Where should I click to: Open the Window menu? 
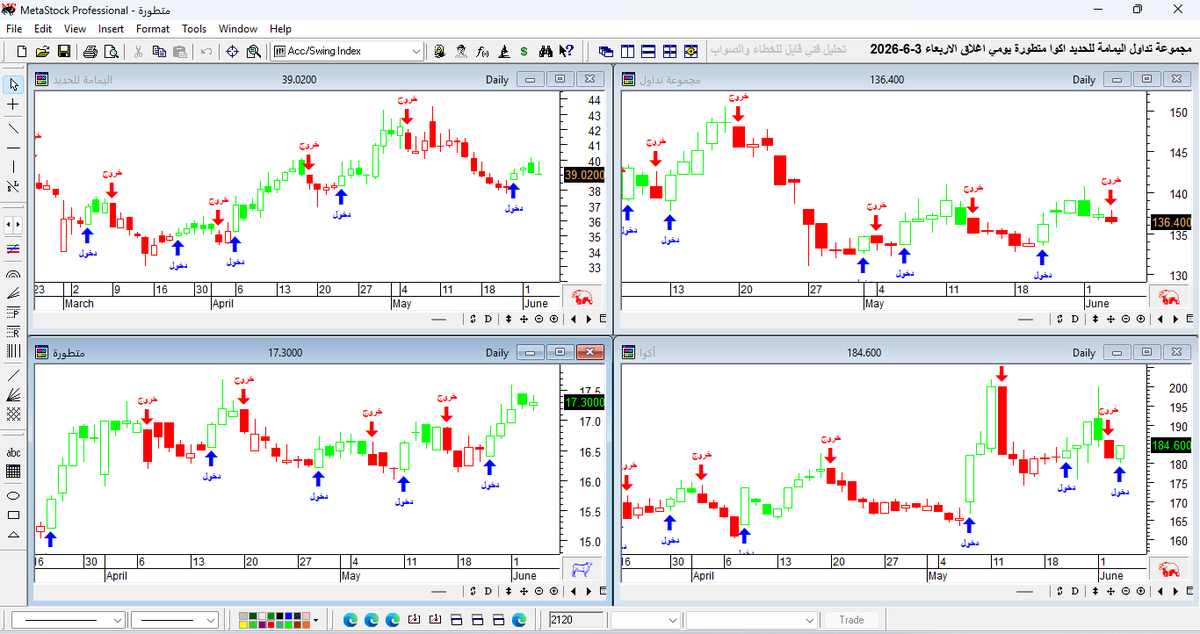coord(238,29)
